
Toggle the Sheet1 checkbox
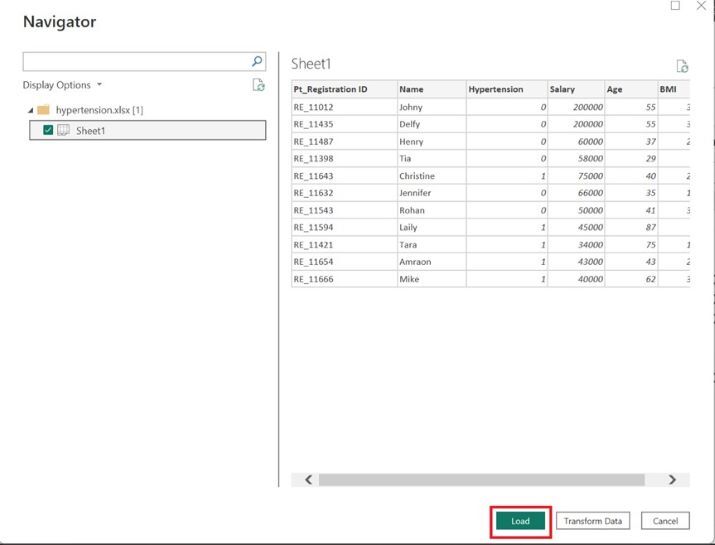tap(48, 130)
